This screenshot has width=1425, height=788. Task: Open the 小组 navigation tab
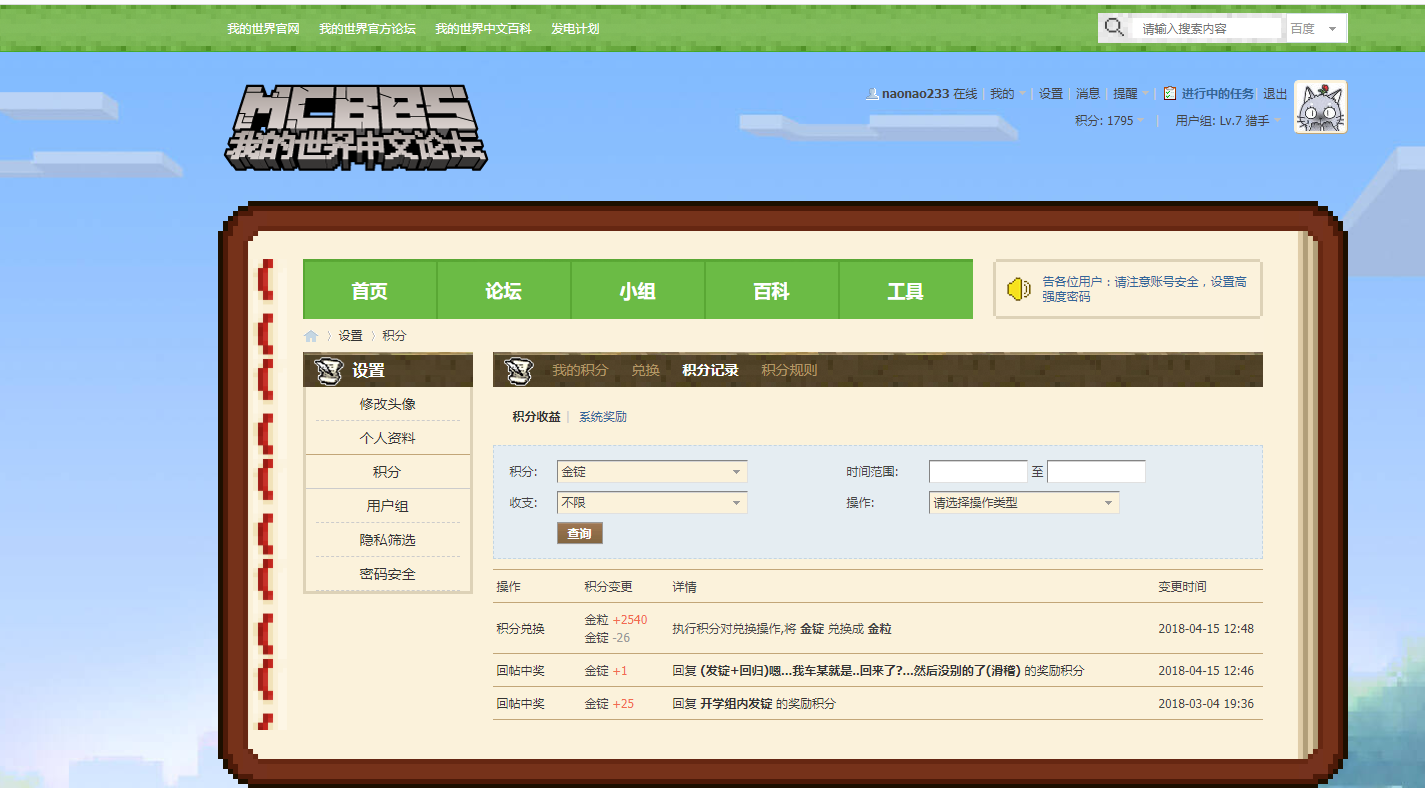[x=638, y=291]
